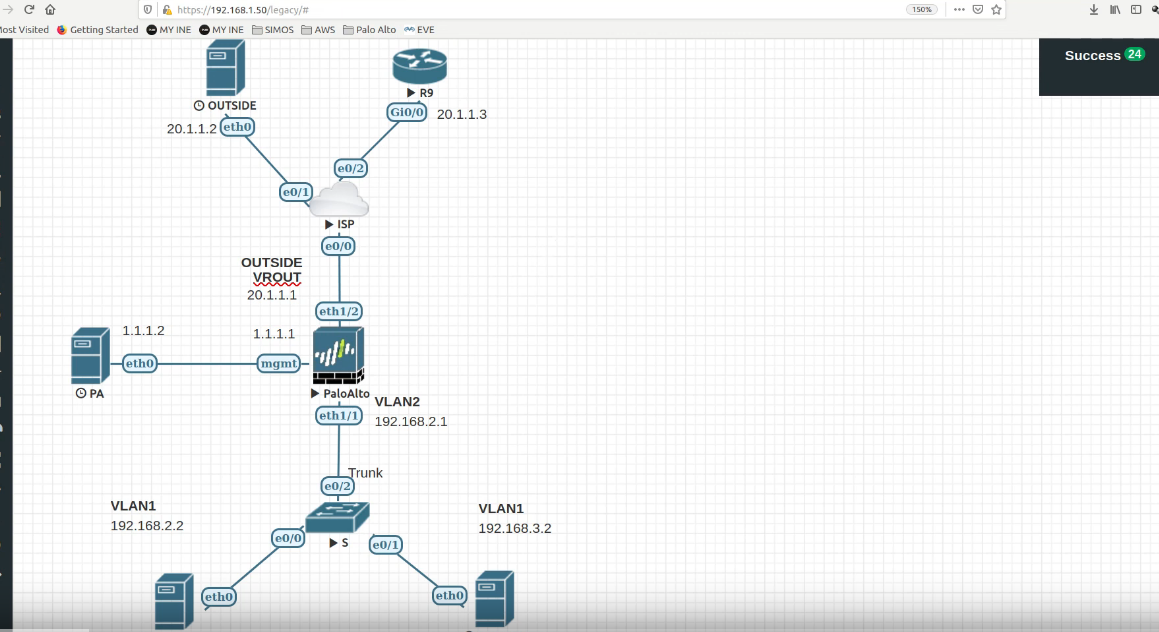1159x632 pixels.
Task: Click the URL address bar field
Action: (x=500, y=9)
